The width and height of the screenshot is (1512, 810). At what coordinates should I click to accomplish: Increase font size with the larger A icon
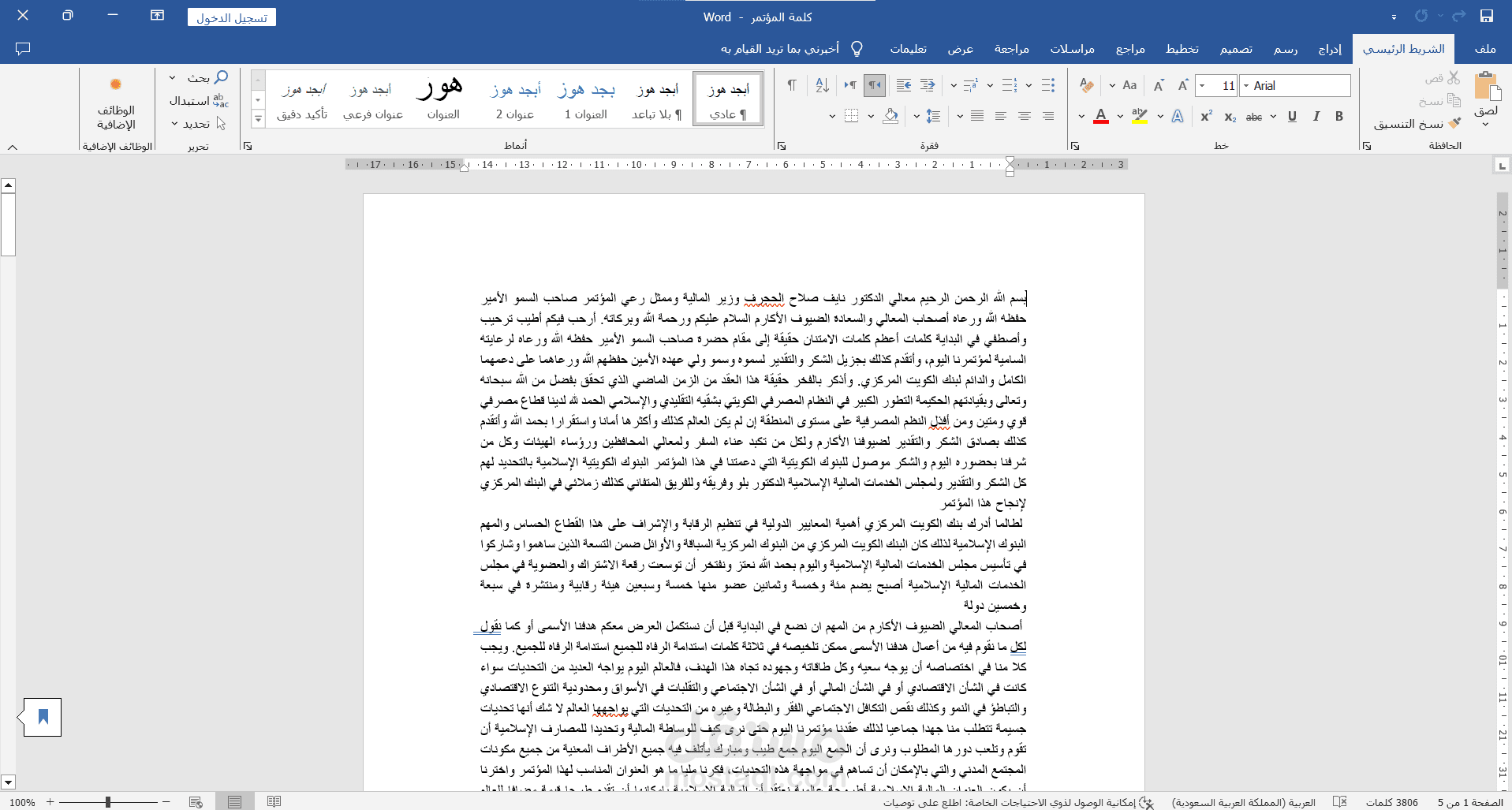coord(1182,85)
